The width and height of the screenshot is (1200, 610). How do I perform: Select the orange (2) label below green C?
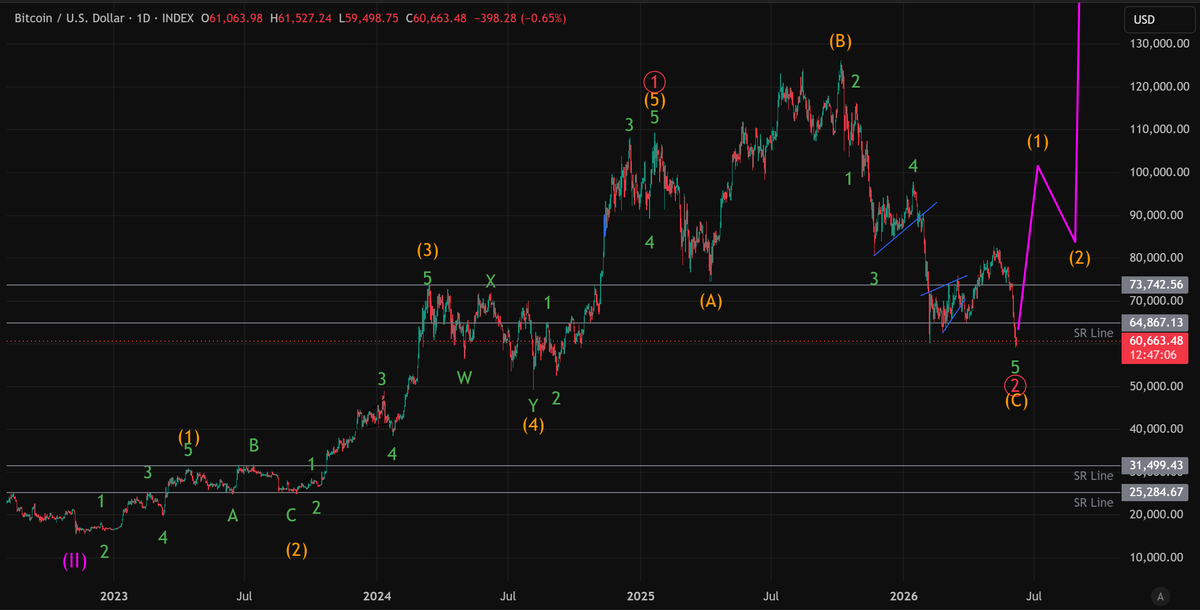pyautogui.click(x=297, y=549)
